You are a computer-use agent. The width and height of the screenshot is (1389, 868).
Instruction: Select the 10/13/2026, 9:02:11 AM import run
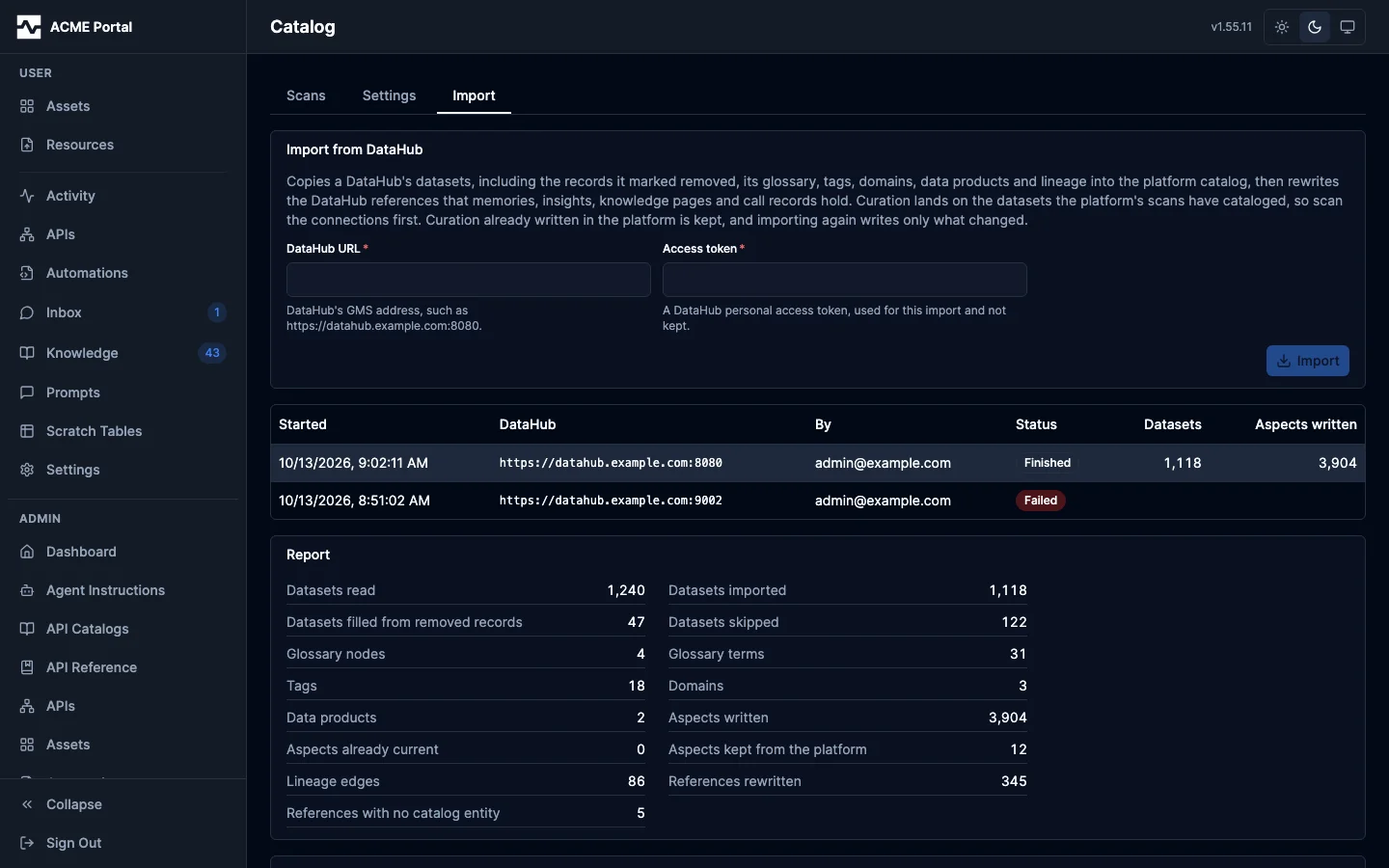click(x=818, y=463)
